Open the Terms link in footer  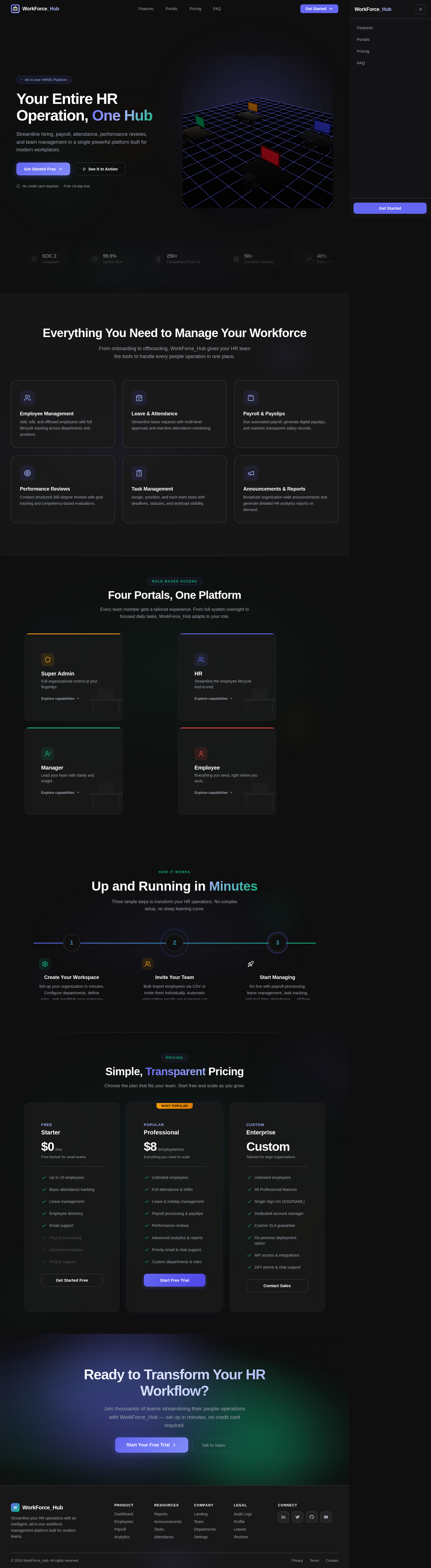point(314,1561)
